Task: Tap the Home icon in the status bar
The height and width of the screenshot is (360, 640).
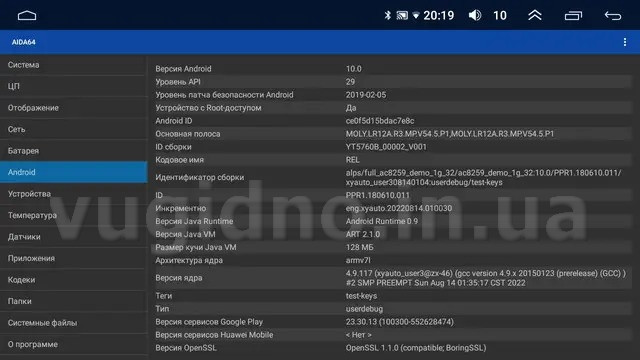Action: click(27, 16)
